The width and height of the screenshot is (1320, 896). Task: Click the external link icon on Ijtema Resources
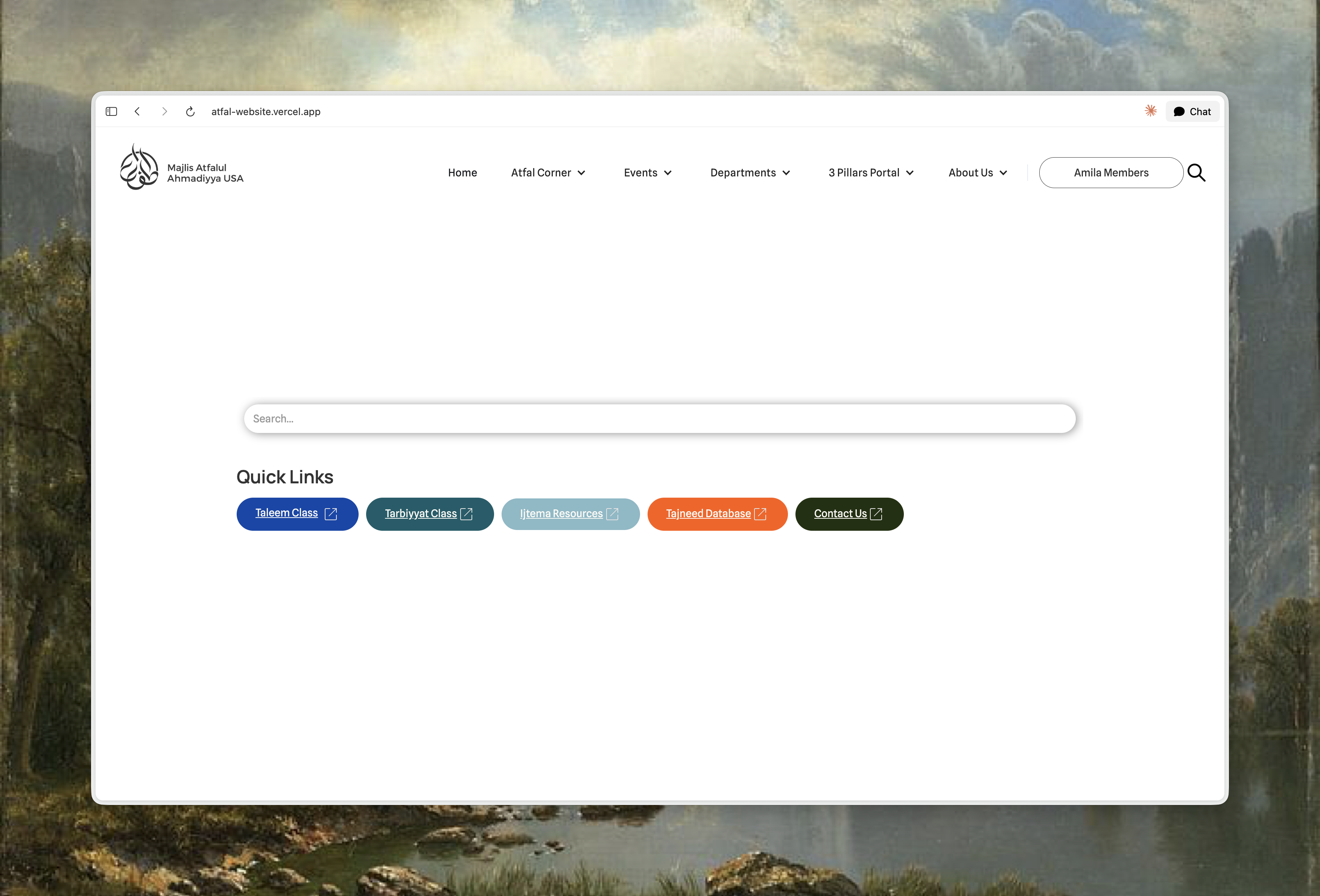[x=612, y=514]
